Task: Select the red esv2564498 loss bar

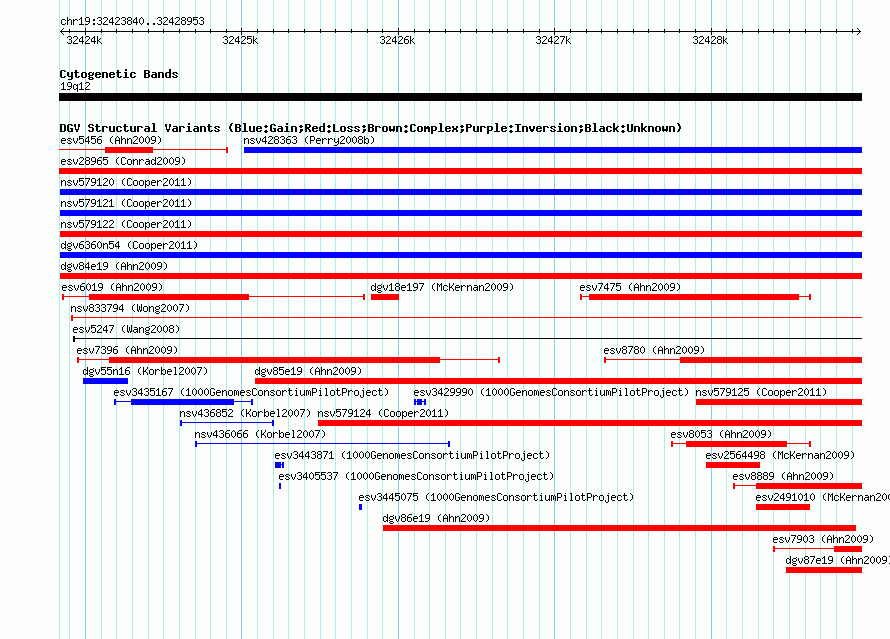Action: (x=733, y=465)
